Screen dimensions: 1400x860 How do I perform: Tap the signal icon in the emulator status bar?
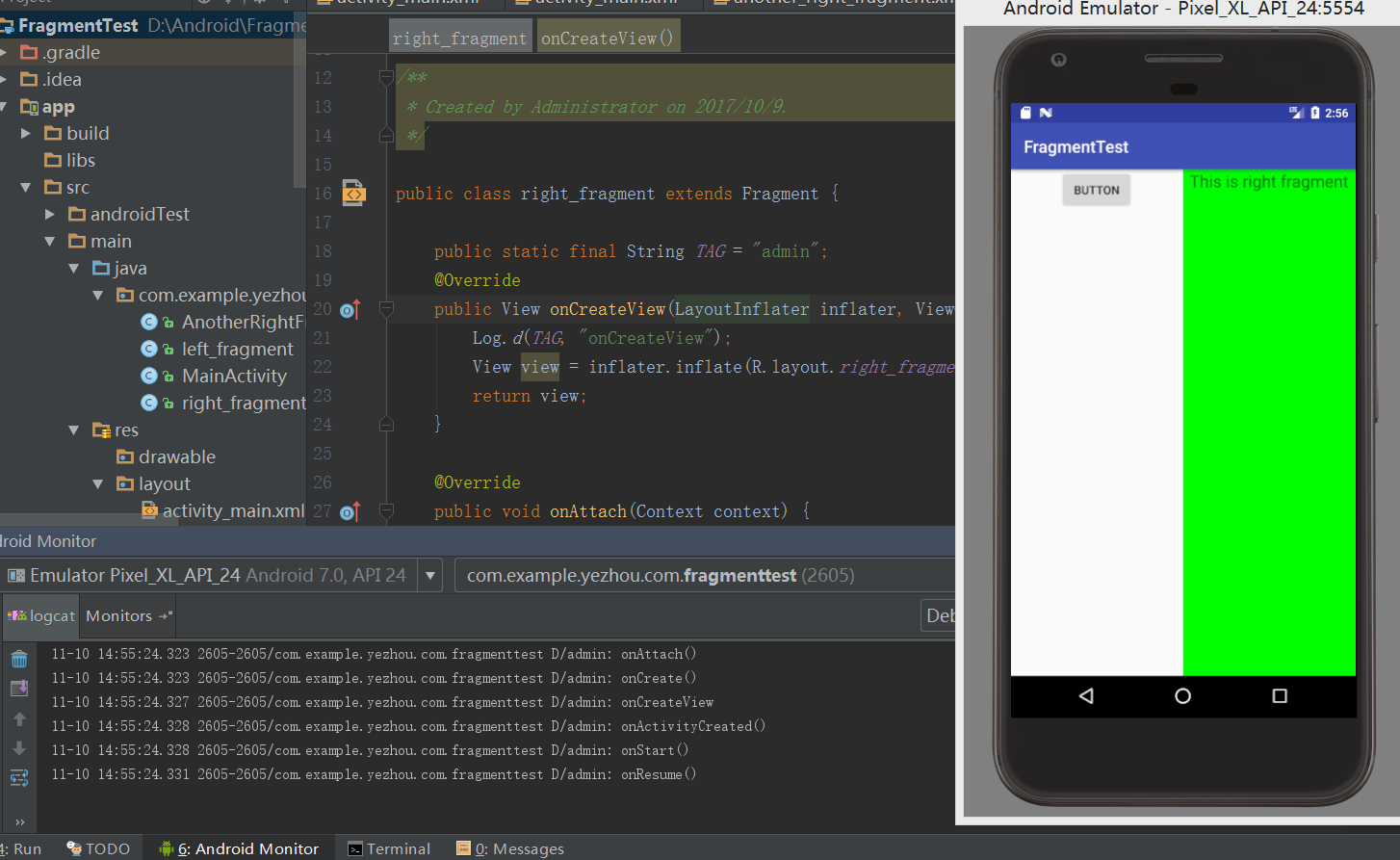1296,113
